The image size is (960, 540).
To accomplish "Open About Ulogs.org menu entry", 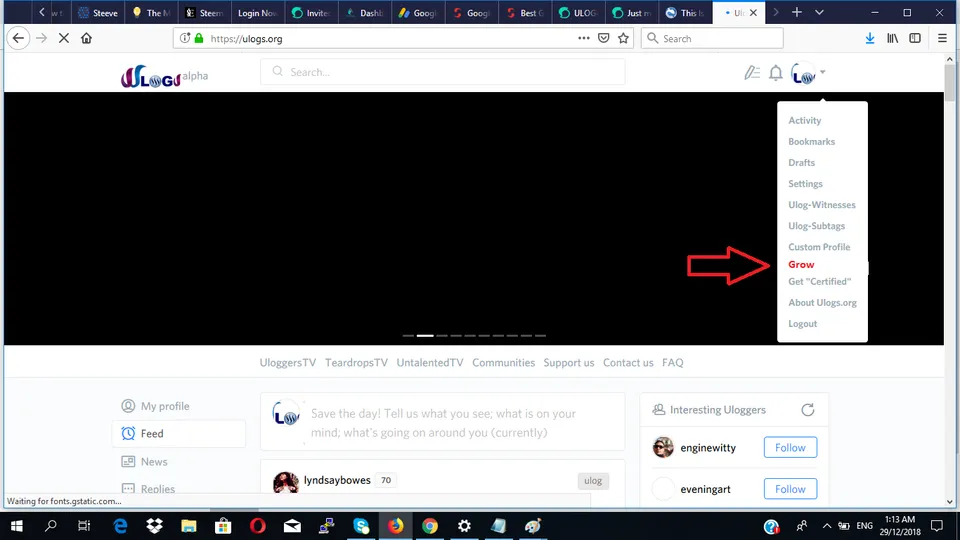I will [x=822, y=302].
